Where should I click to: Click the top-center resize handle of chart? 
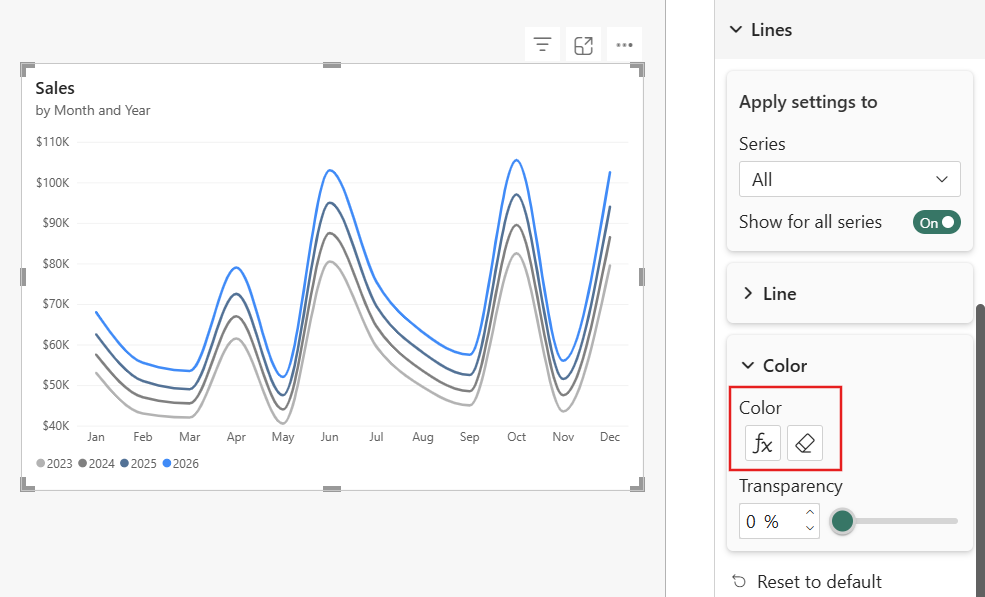(332, 65)
